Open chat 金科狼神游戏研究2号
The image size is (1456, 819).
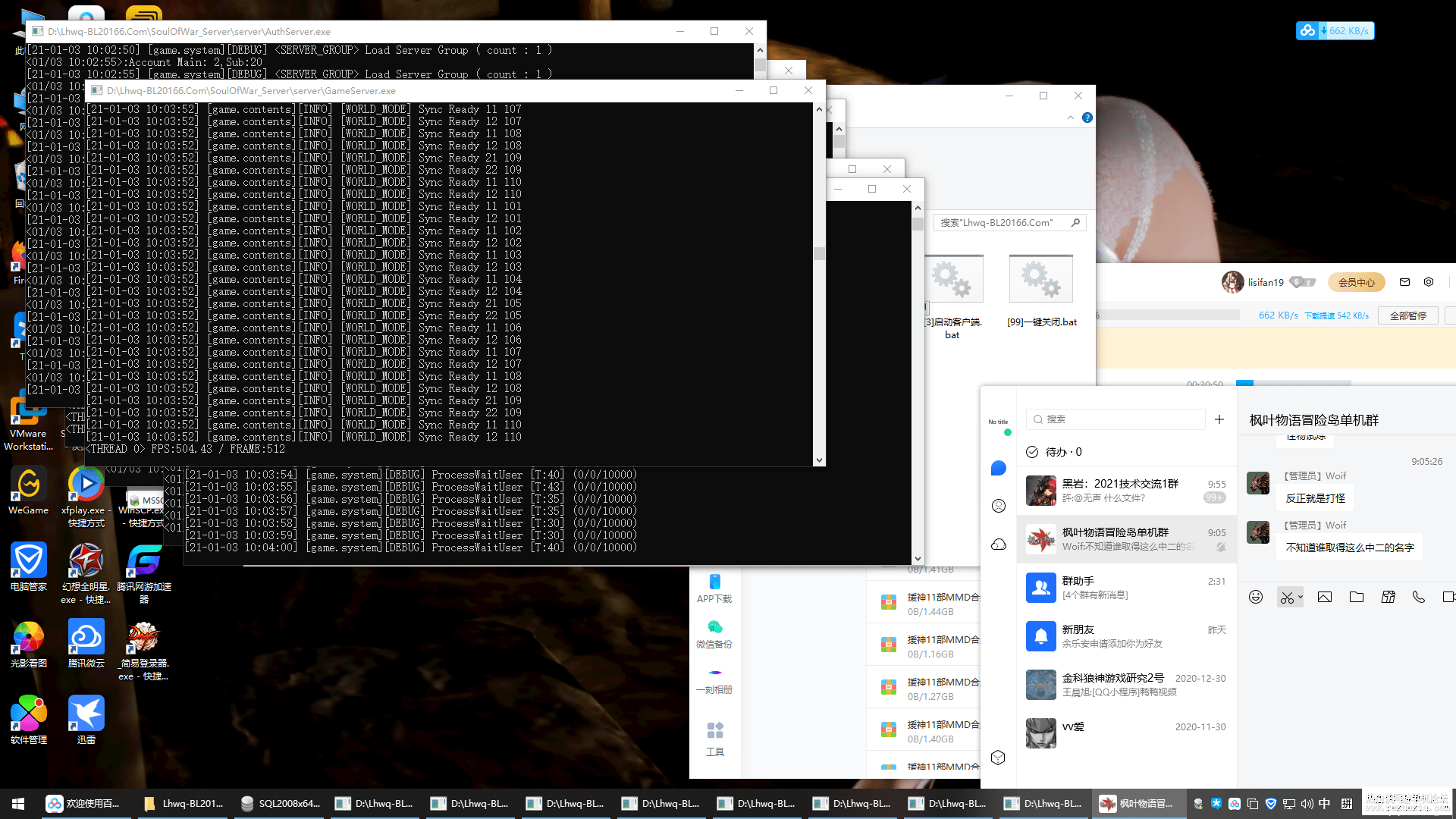[1126, 685]
